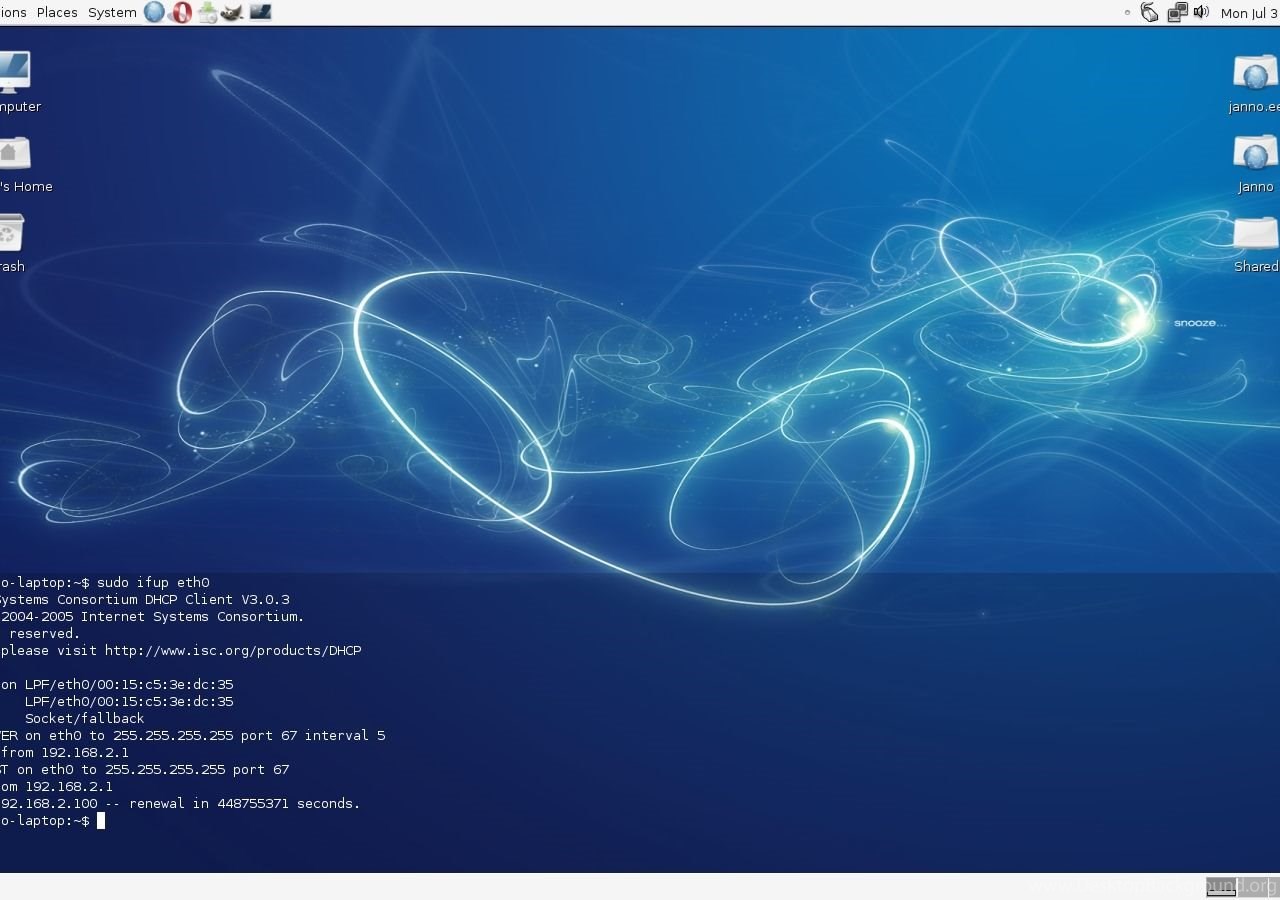
Task: Open the Shared folder on desktop
Action: point(1255,233)
